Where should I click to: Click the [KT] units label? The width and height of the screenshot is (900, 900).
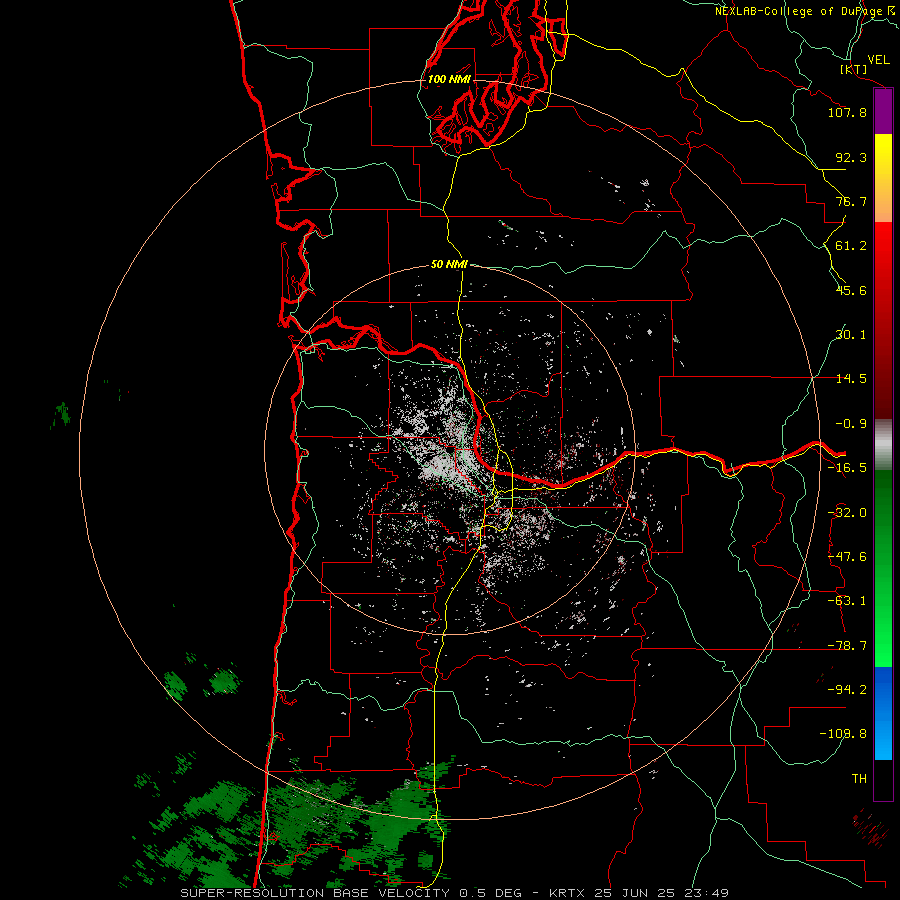pos(854,69)
